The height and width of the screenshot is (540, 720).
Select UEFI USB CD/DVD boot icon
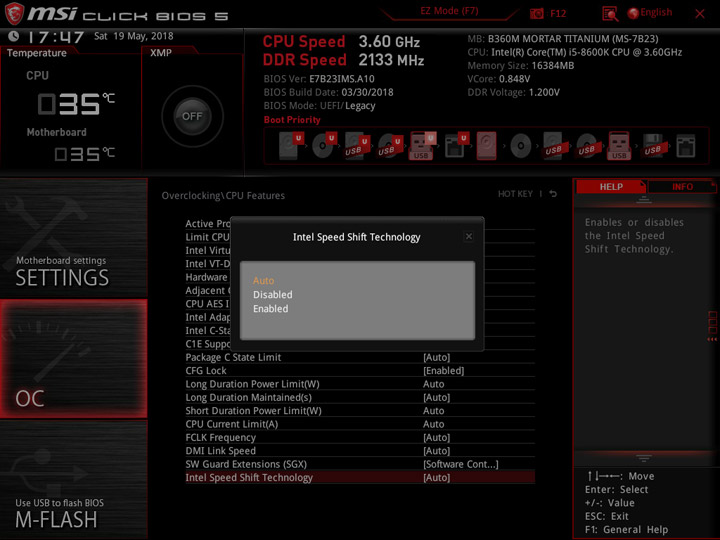(x=390, y=146)
